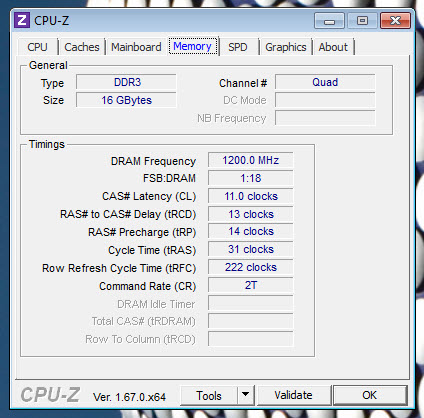This screenshot has width=424, height=418.
Task: Expand the Tools dropdown arrow
Action: tap(246, 396)
